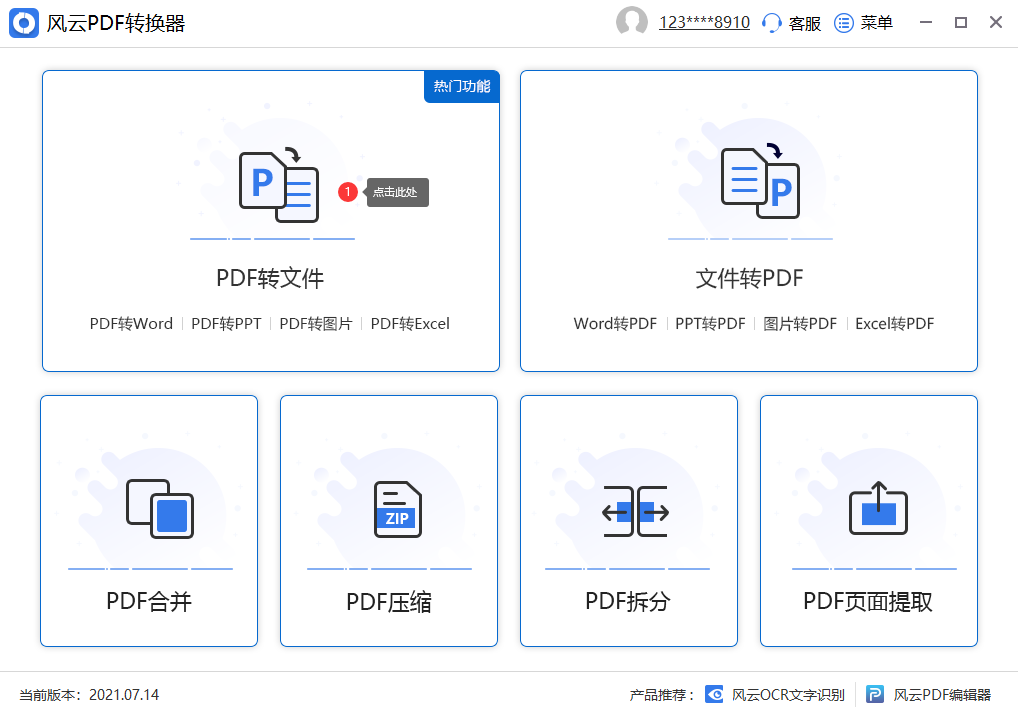Viewport: 1018px width, 713px height.
Task: Open the PDF页面提取 extract icon
Action: coord(877,509)
